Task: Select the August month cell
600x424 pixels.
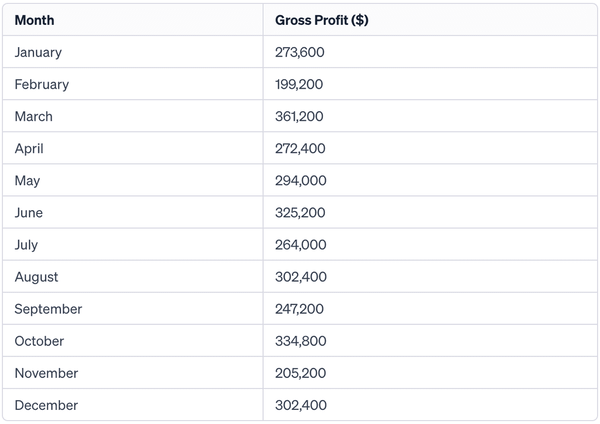Action: [36, 277]
